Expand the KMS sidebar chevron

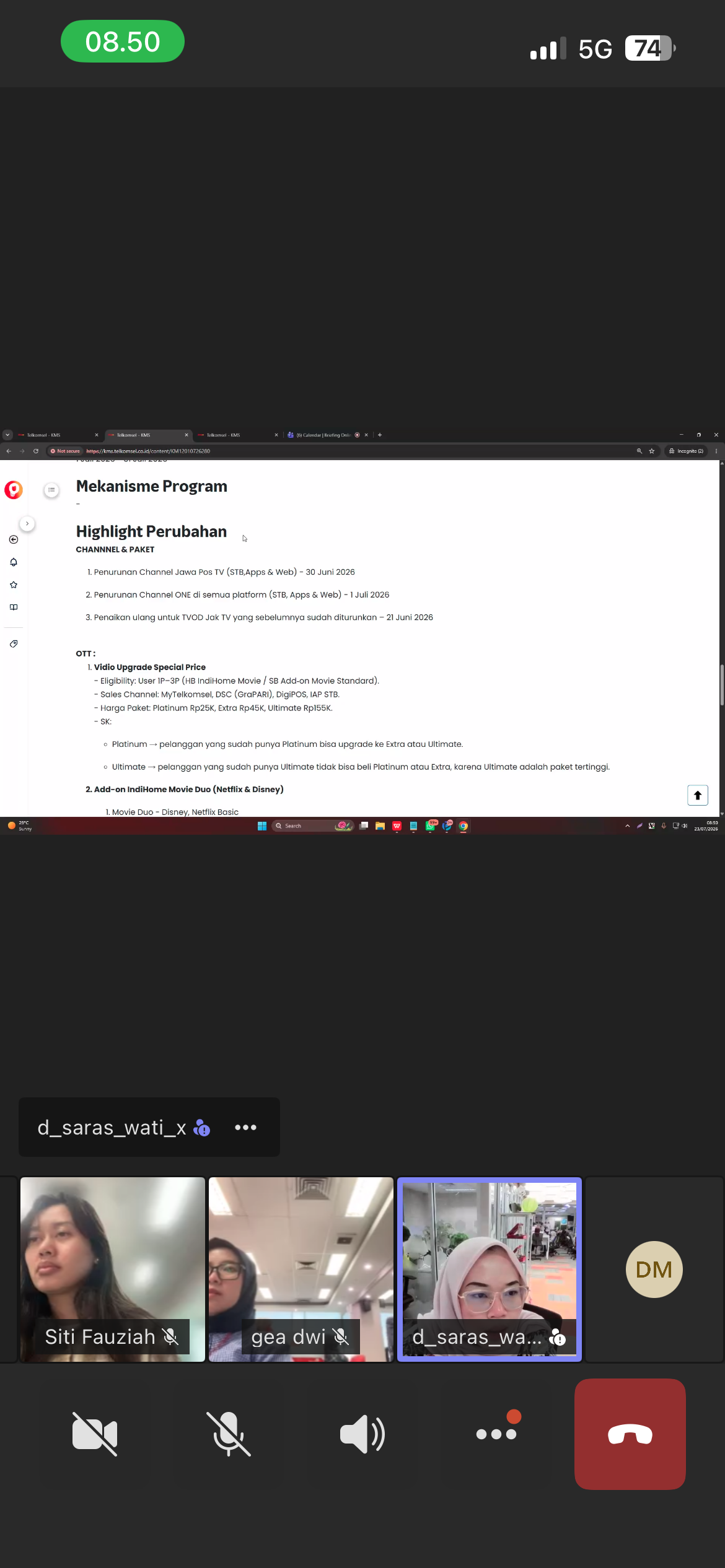point(27,523)
